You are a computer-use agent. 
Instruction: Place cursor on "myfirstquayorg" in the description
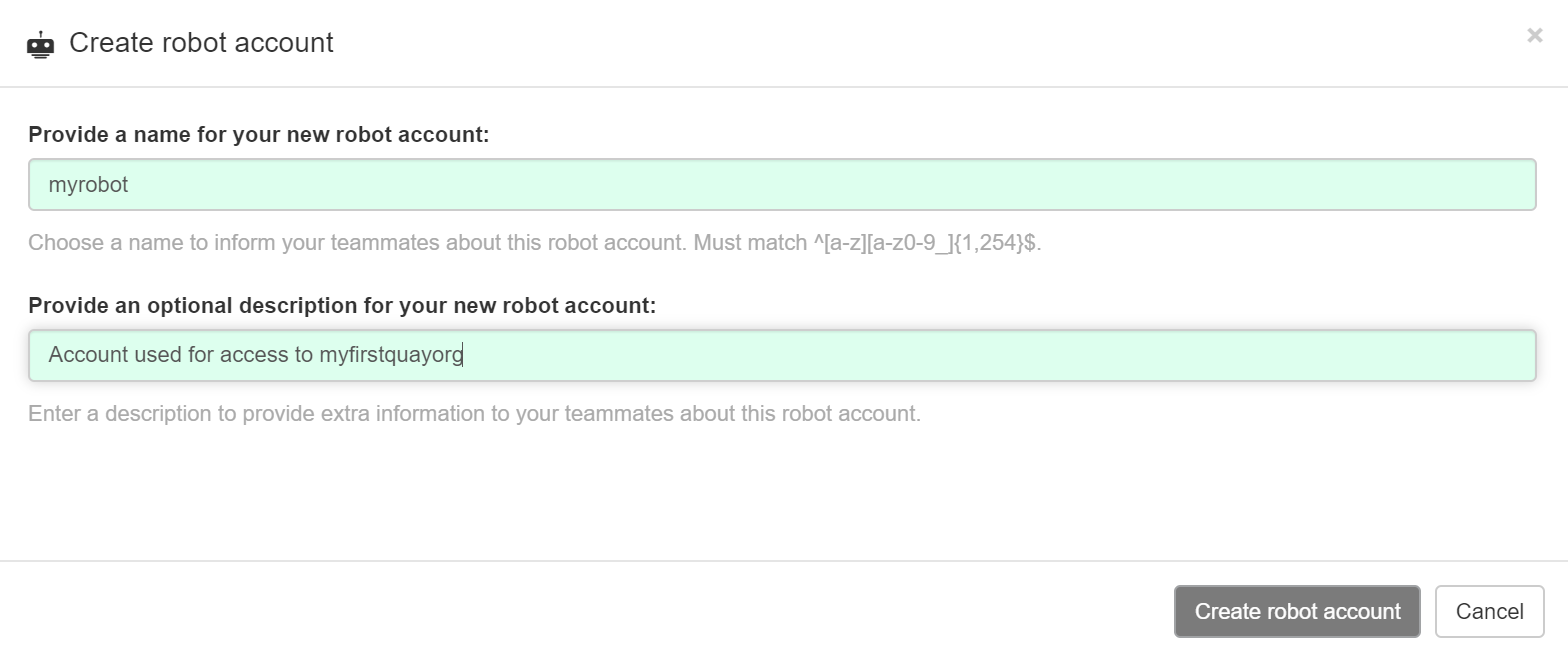click(391, 355)
